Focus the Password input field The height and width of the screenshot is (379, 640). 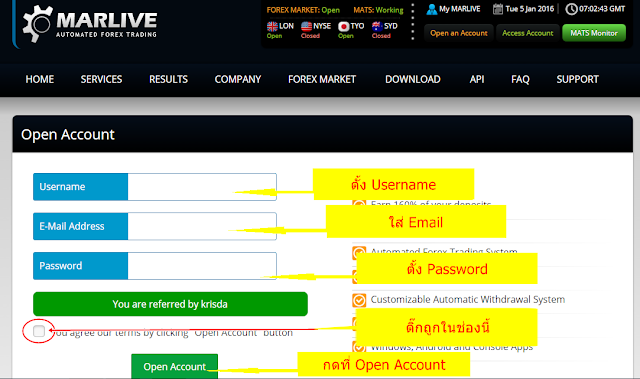pyautogui.click(x=202, y=266)
